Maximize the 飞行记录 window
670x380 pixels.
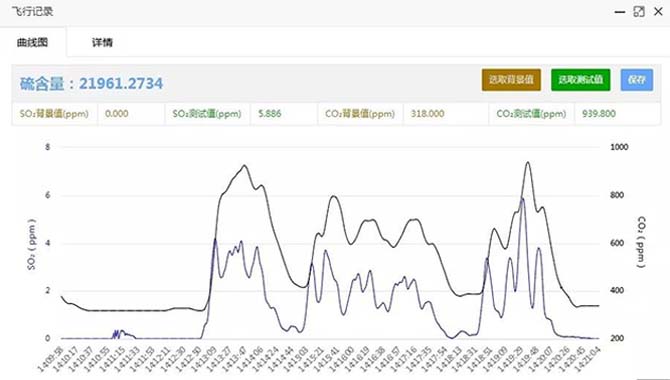(639, 12)
